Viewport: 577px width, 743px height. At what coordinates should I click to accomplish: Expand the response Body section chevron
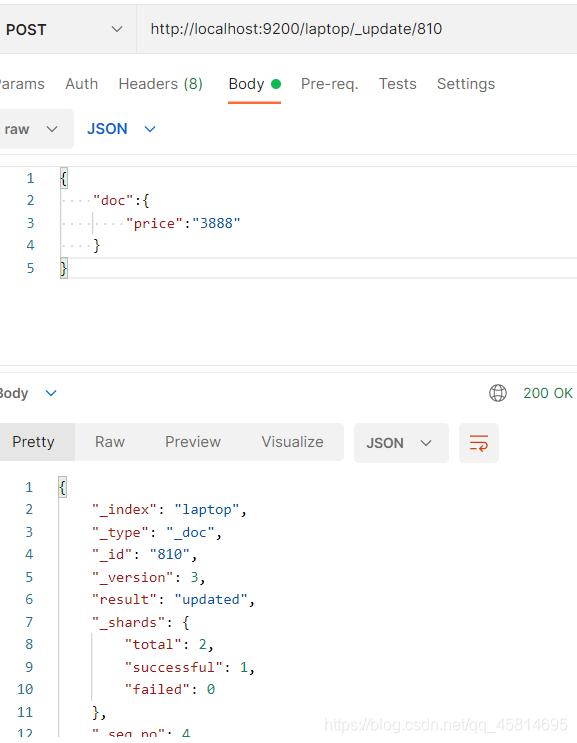coord(51,393)
